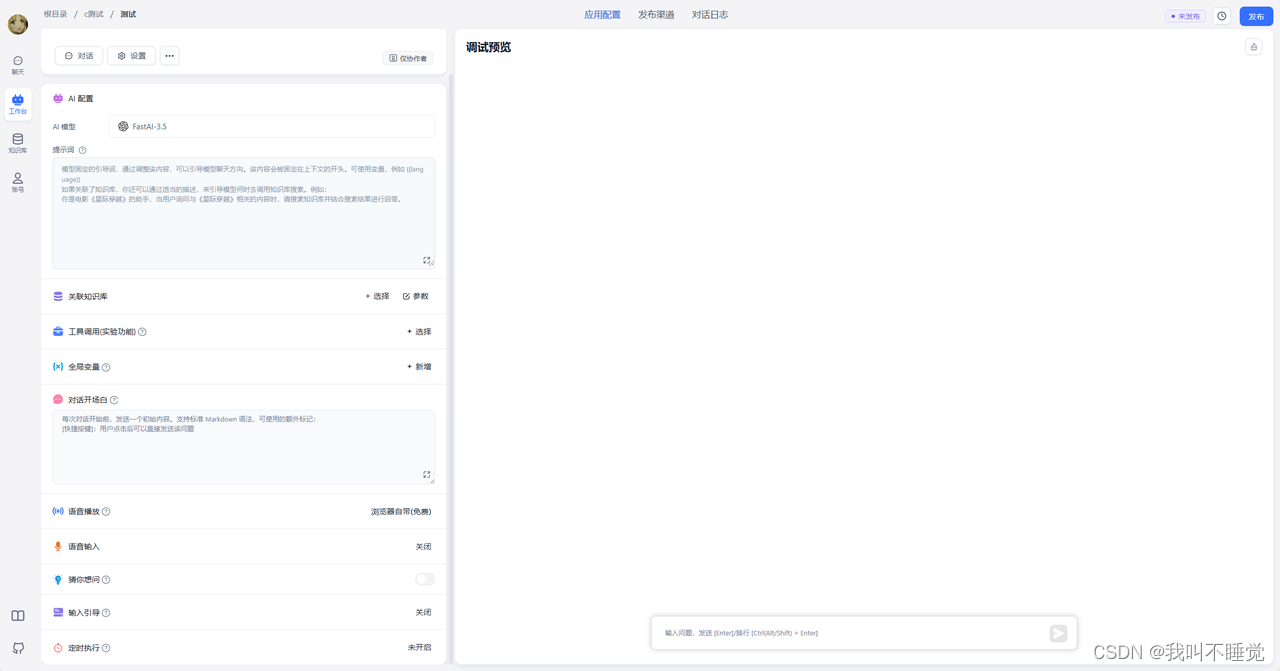The width and height of the screenshot is (1280, 671).
Task: Go to the 账号 account icon
Action: [18, 182]
